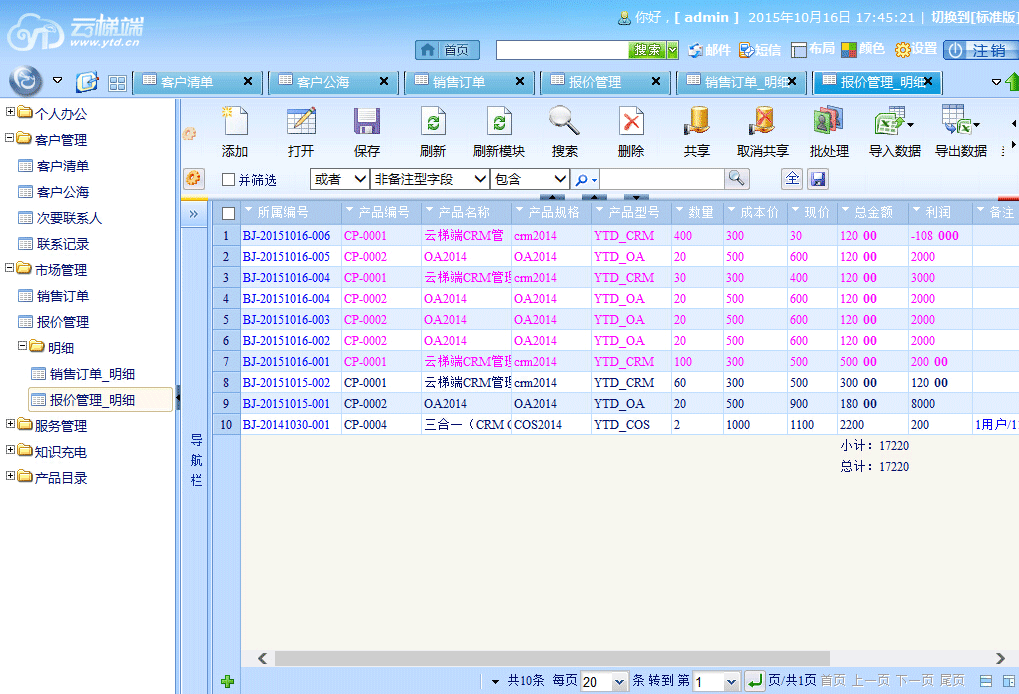Click the edit-note icon beside the globe
Screen dimensions: 1019x694
pyautogui.click(x=87, y=82)
